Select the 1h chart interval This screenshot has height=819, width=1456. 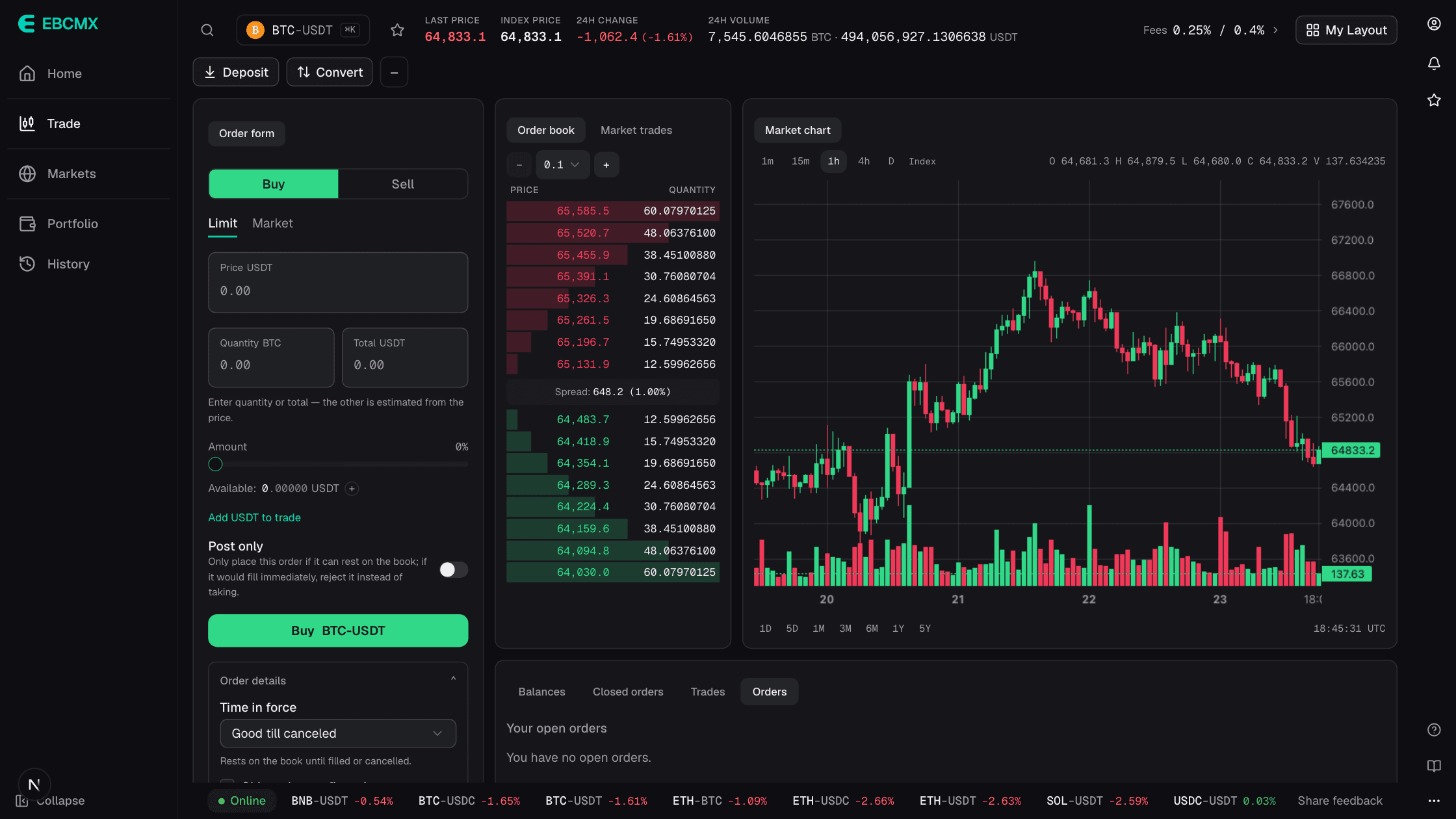click(833, 161)
